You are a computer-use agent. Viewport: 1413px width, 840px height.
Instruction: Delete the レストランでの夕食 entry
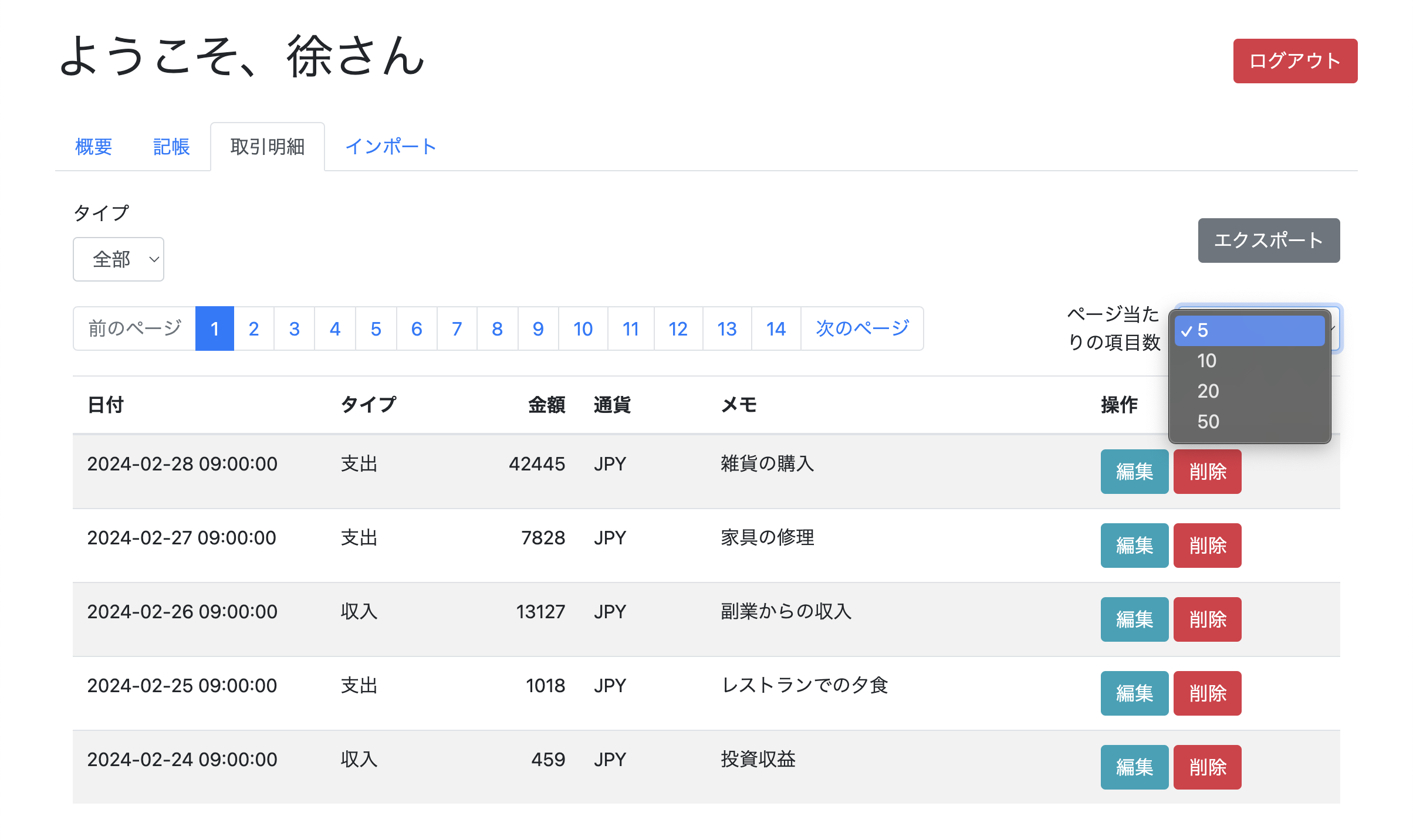coord(1207,693)
